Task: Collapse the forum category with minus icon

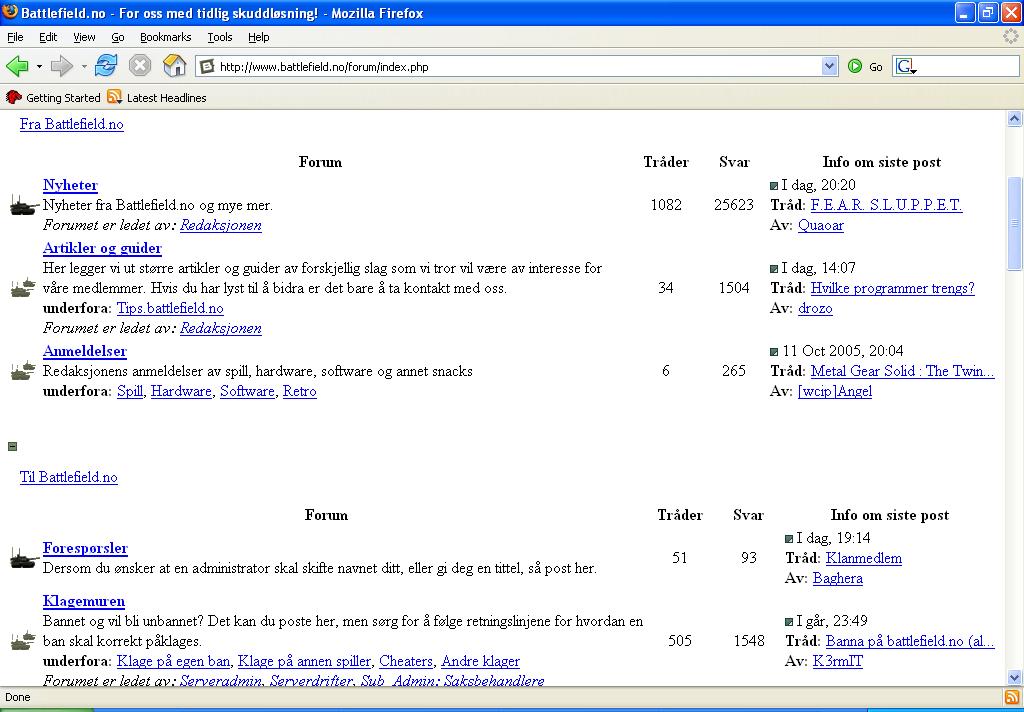Action: [x=12, y=446]
